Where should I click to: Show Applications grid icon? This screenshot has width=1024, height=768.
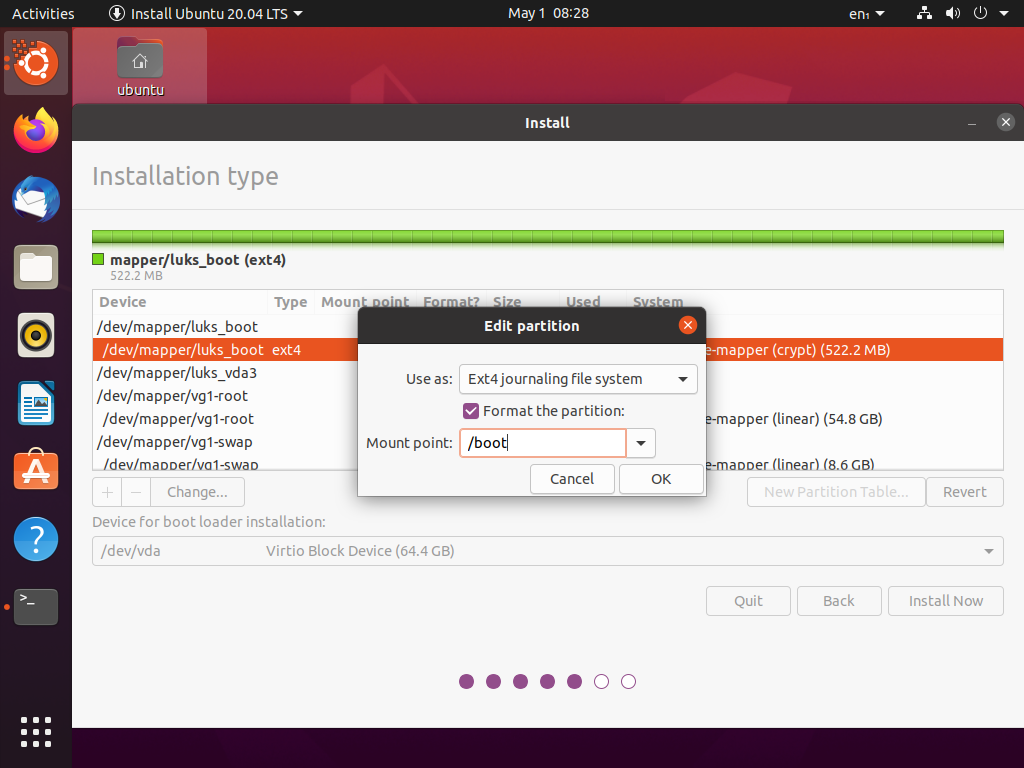pos(36,731)
